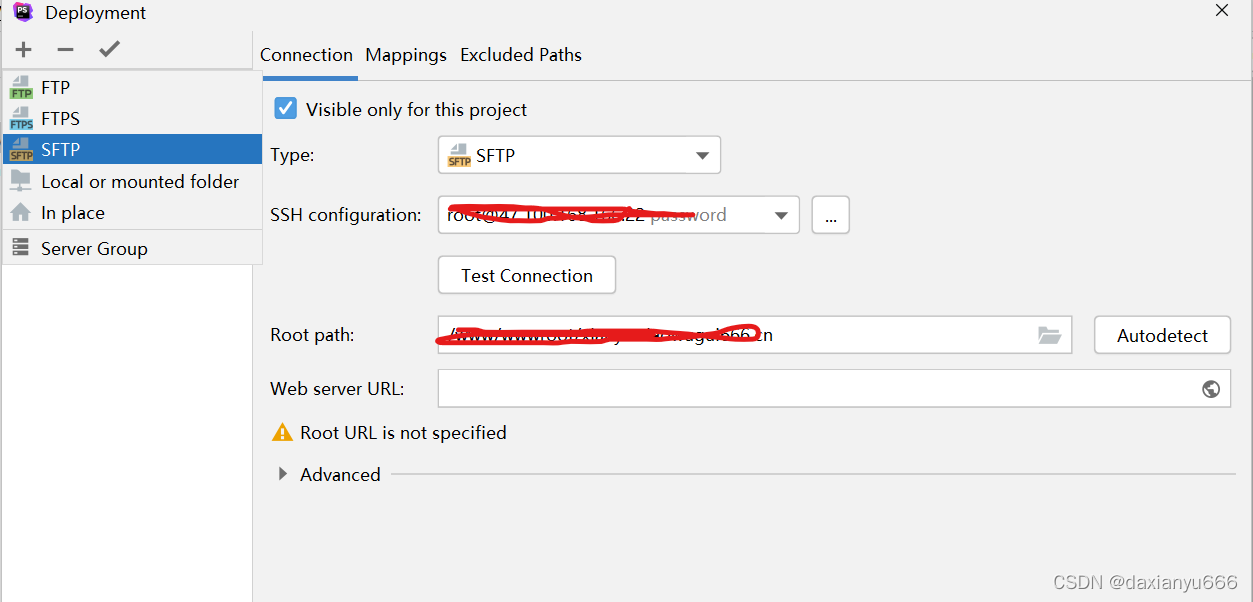
Task: Click the globe icon in Web server URL
Action: pyautogui.click(x=1210, y=388)
